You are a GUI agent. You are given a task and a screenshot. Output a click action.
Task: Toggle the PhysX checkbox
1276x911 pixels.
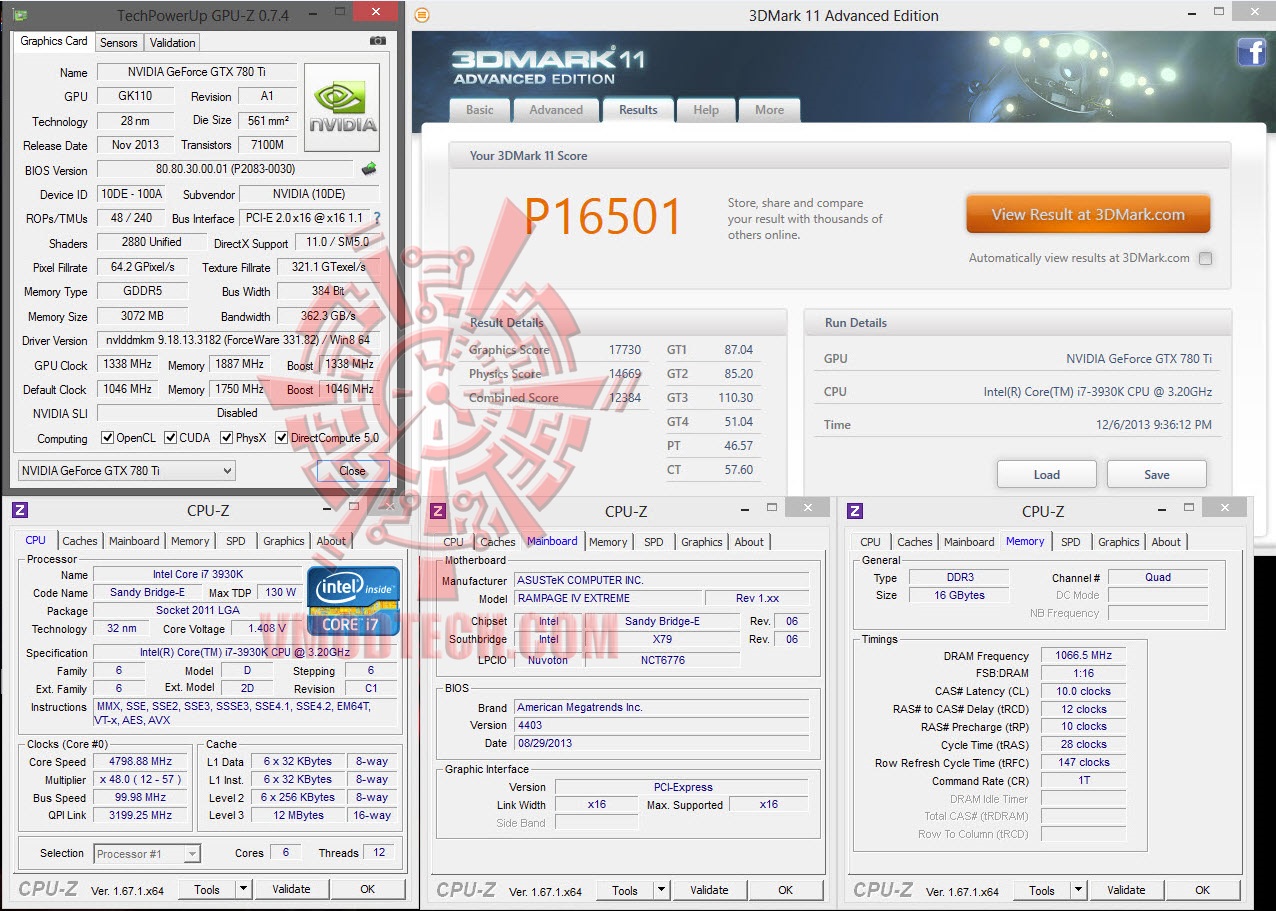227,438
